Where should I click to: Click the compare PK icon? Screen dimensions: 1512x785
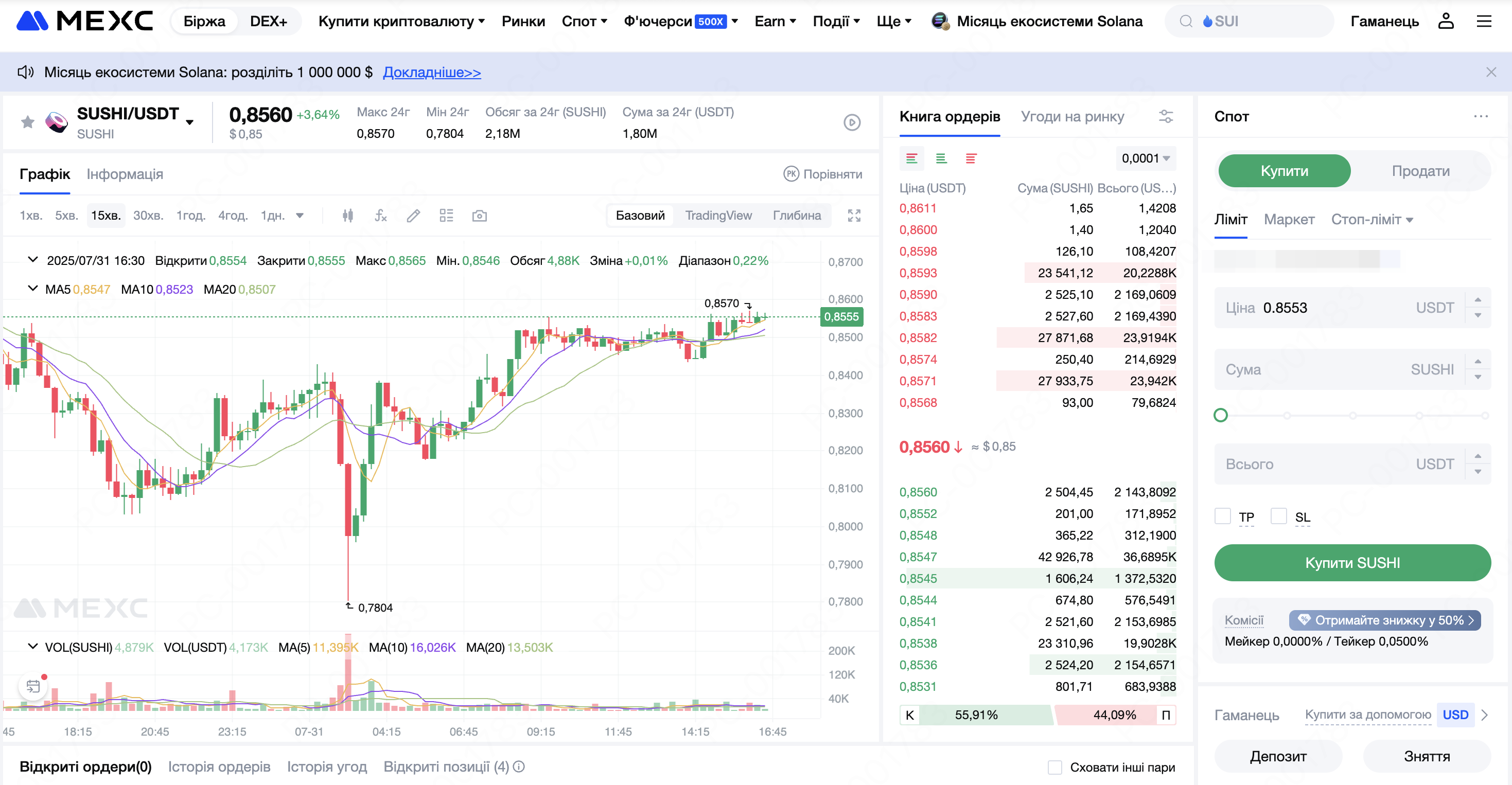tap(790, 174)
